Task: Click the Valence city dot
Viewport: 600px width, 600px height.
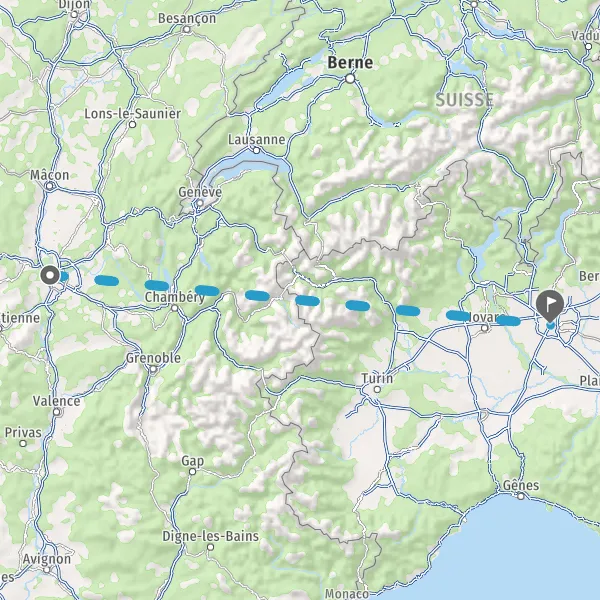Action: pyautogui.click(x=57, y=412)
